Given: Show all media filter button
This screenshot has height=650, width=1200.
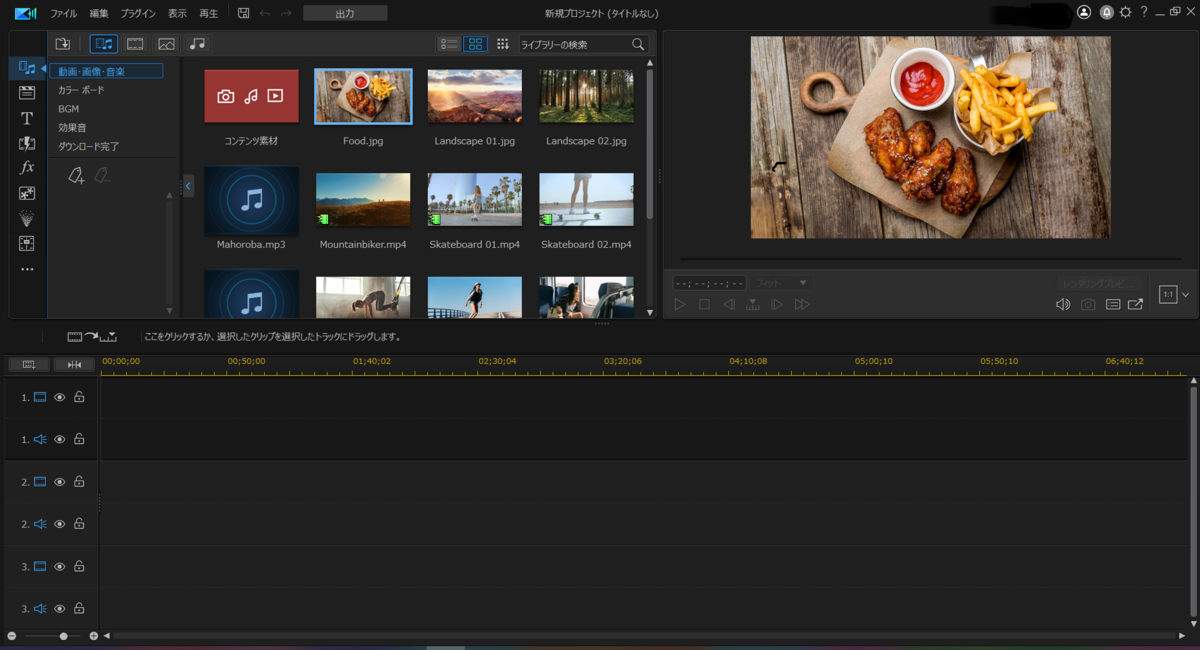Looking at the screenshot, I should [104, 44].
